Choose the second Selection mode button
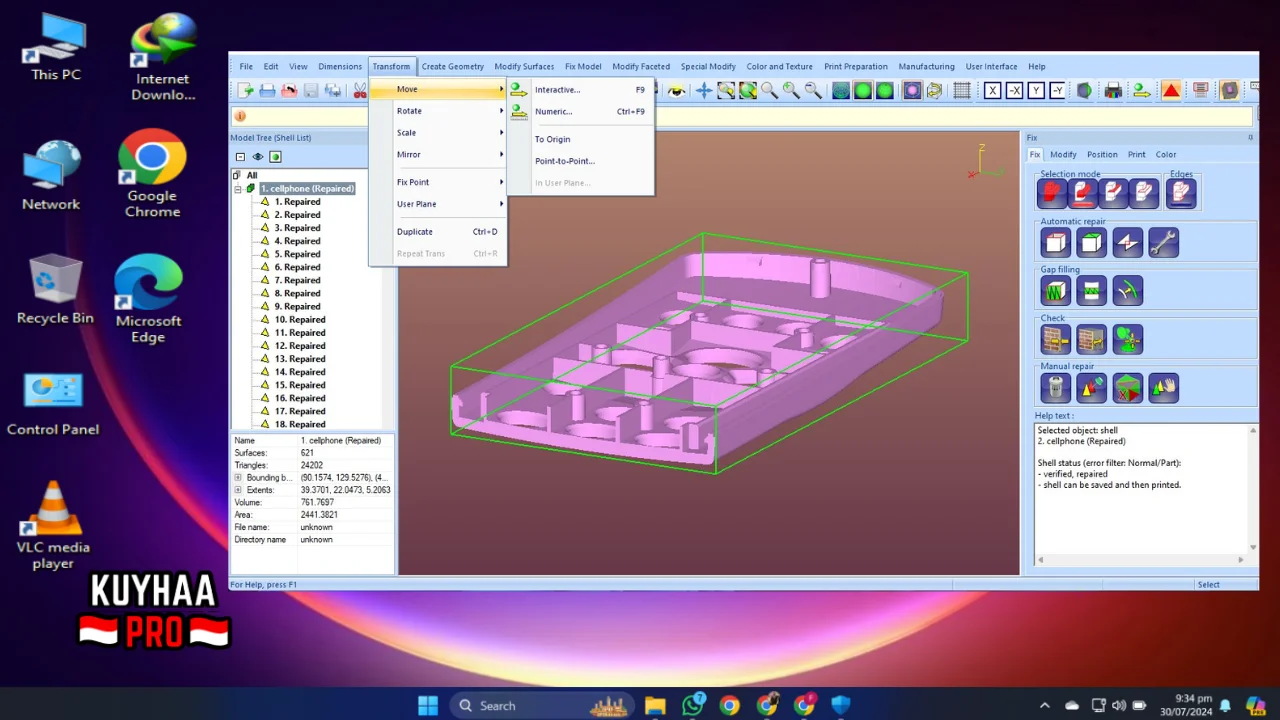Viewport: 1280px width, 720px height. 1082,193
